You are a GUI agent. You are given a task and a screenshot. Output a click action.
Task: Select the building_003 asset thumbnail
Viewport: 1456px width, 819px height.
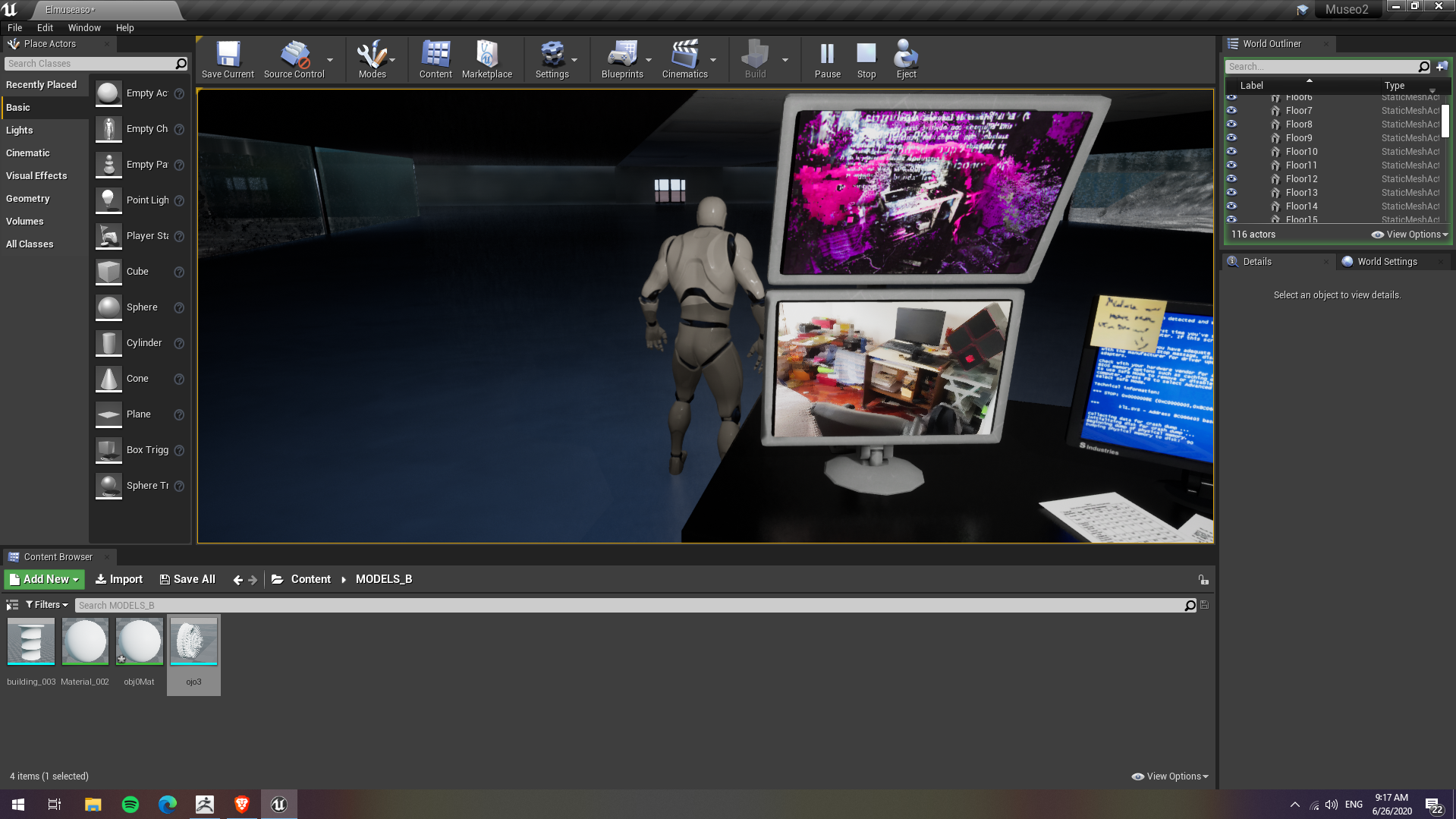tap(31, 642)
